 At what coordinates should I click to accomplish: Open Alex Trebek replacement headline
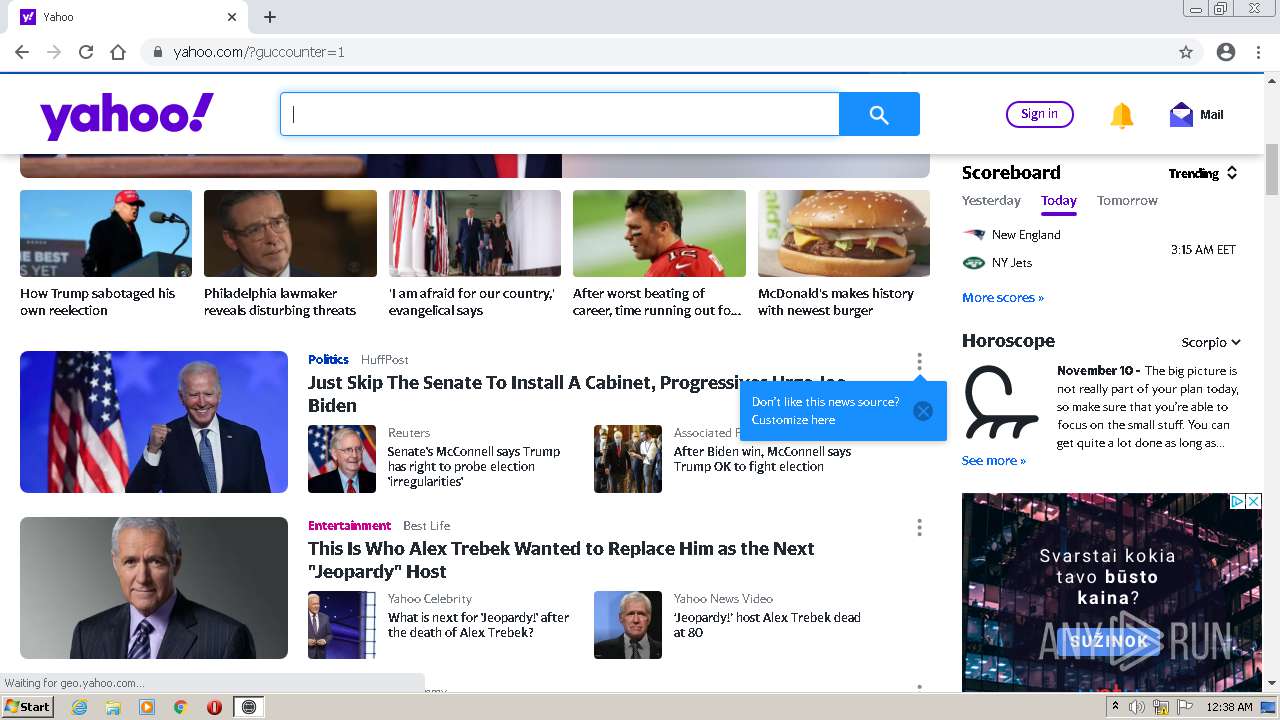pyautogui.click(x=561, y=560)
